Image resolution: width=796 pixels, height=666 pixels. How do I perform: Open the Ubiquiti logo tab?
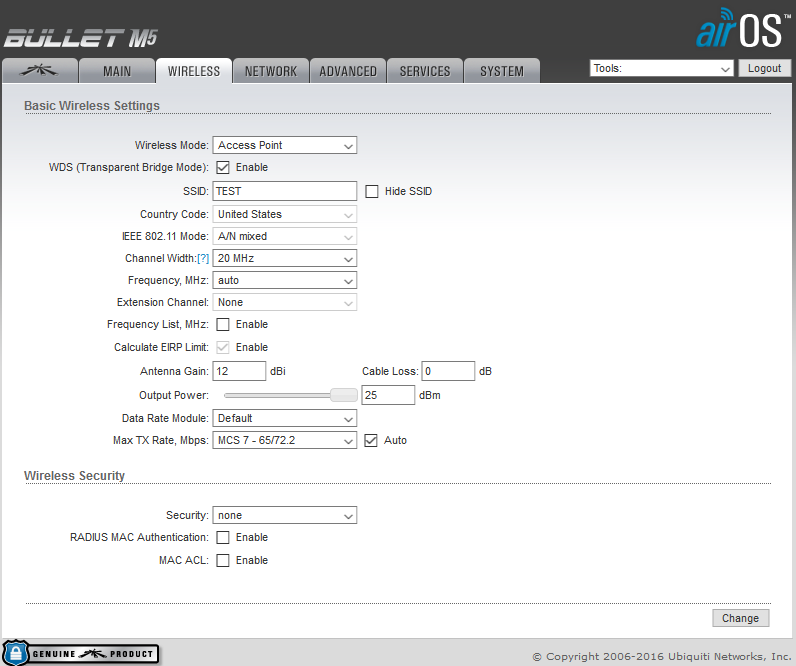[40, 71]
